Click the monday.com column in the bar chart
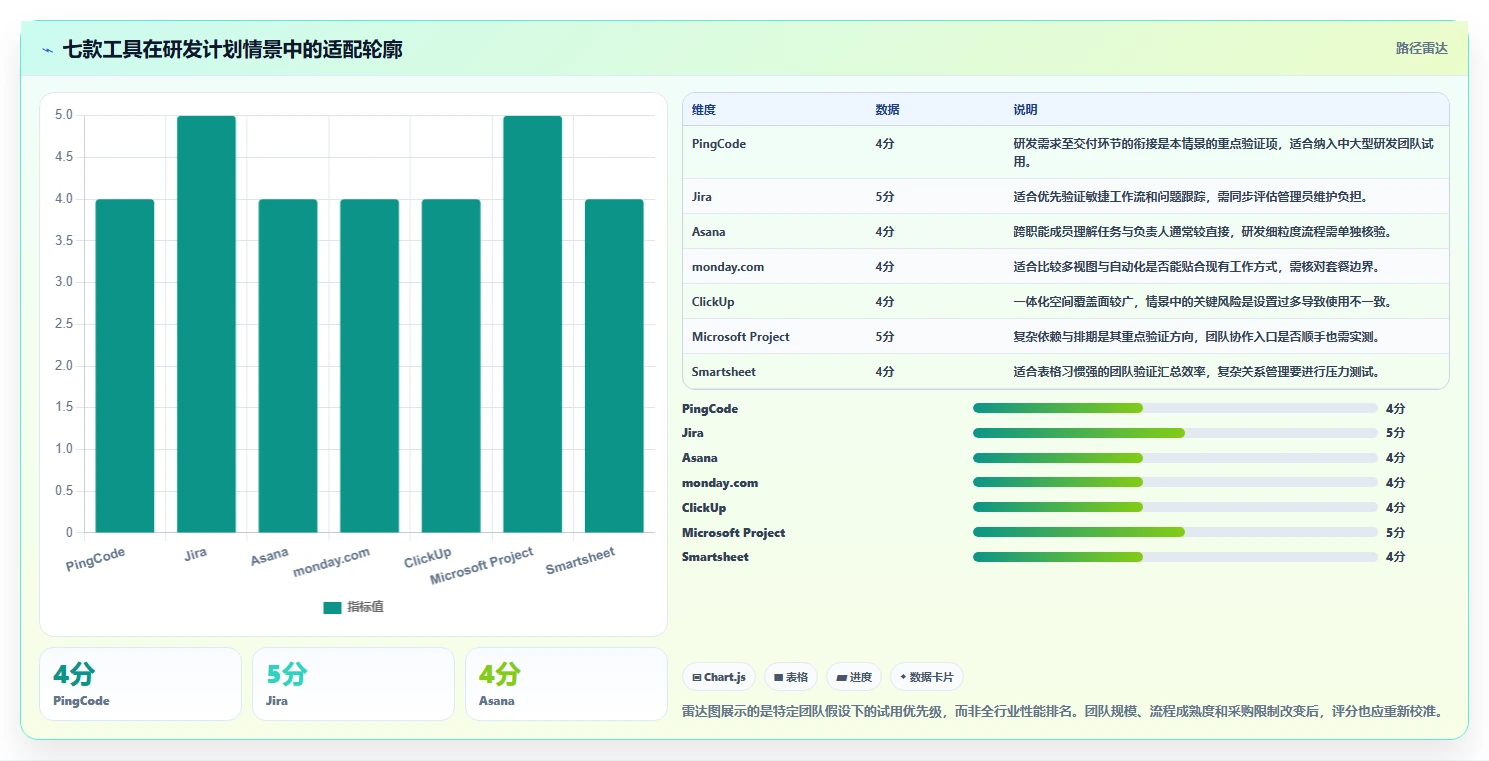 coord(369,366)
